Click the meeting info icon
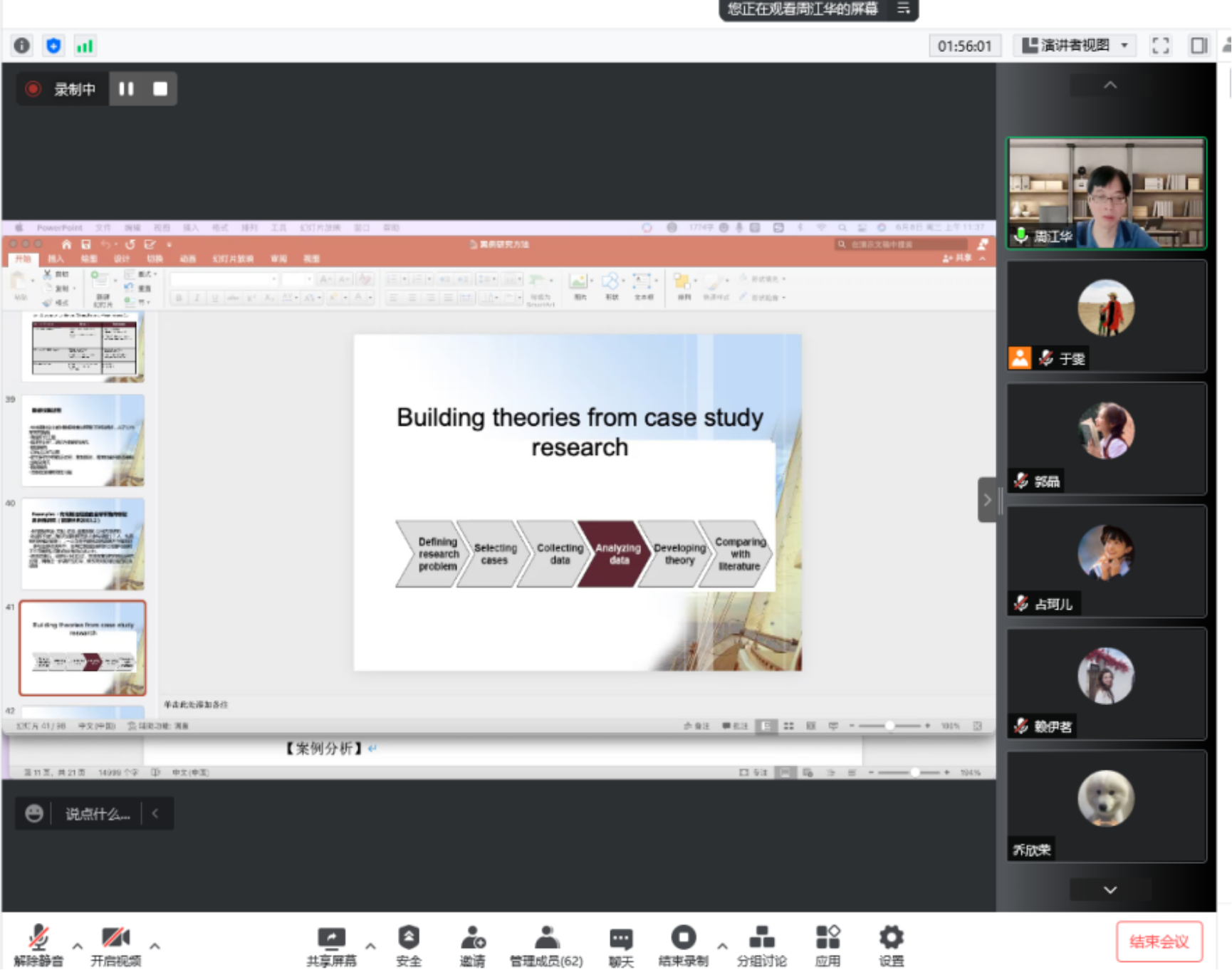The height and width of the screenshot is (970, 1232). click(x=22, y=46)
